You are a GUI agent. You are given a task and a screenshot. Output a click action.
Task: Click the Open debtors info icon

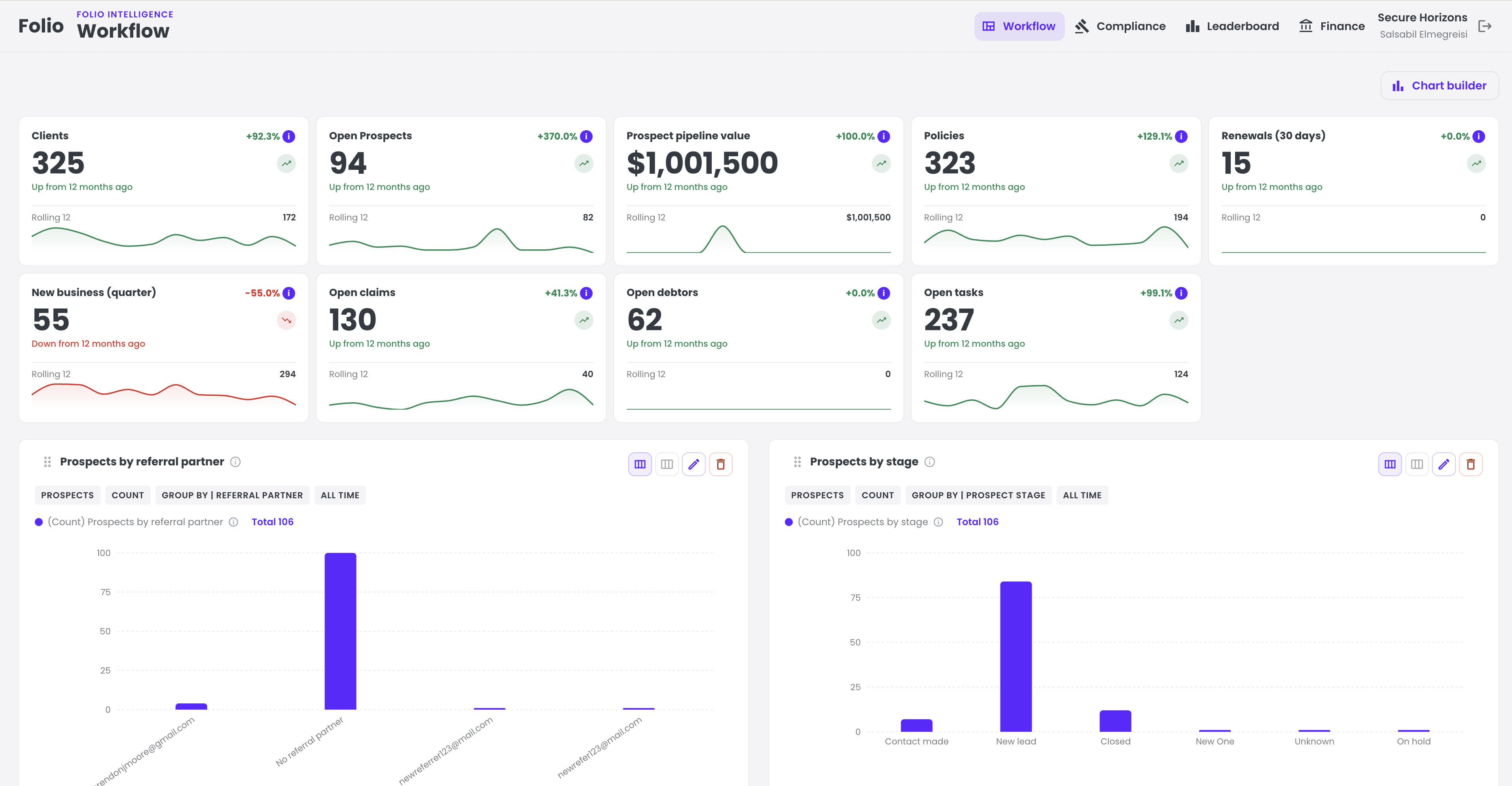point(884,293)
